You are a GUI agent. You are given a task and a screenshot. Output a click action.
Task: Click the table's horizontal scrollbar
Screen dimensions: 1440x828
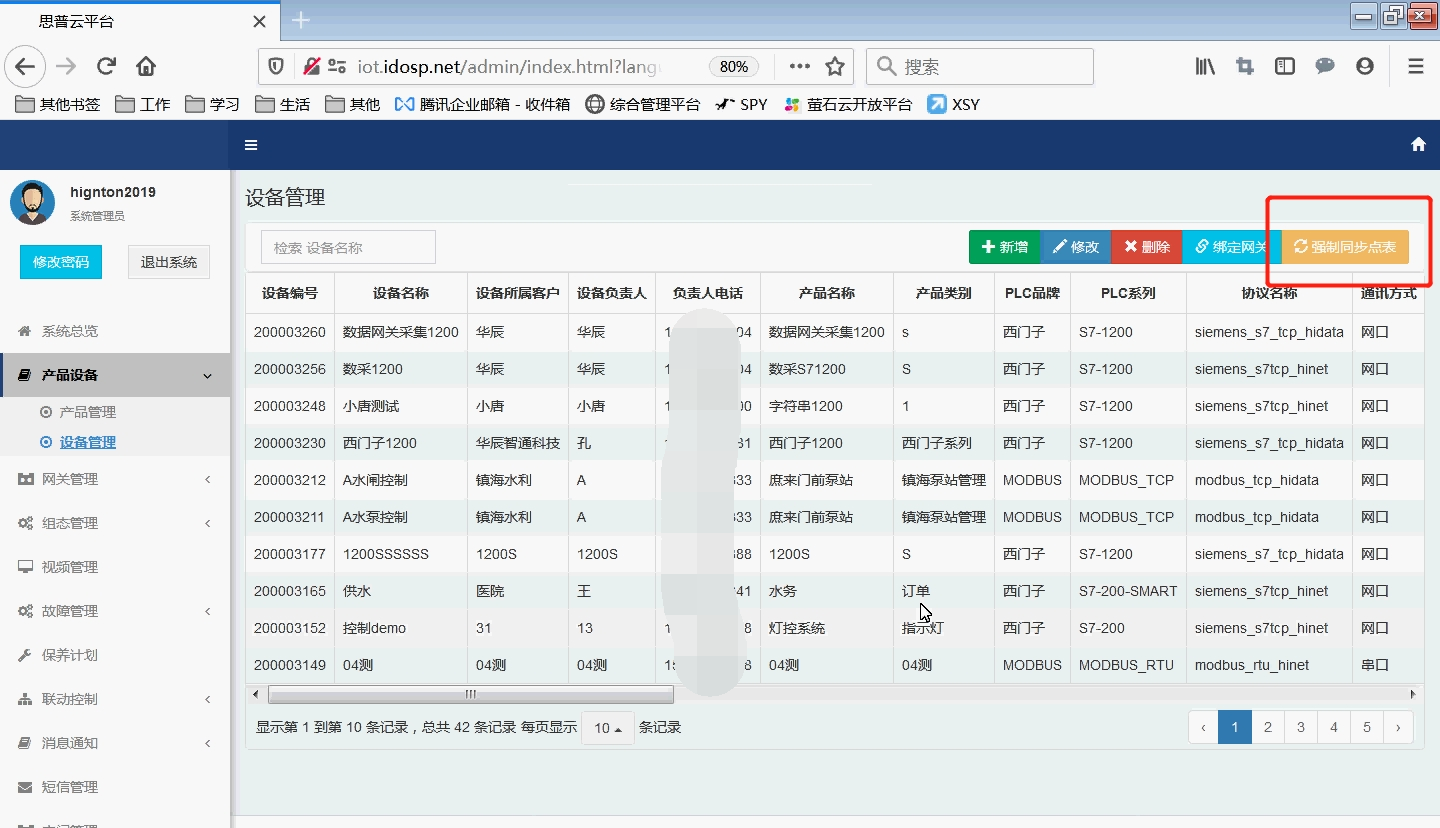[x=470, y=694]
